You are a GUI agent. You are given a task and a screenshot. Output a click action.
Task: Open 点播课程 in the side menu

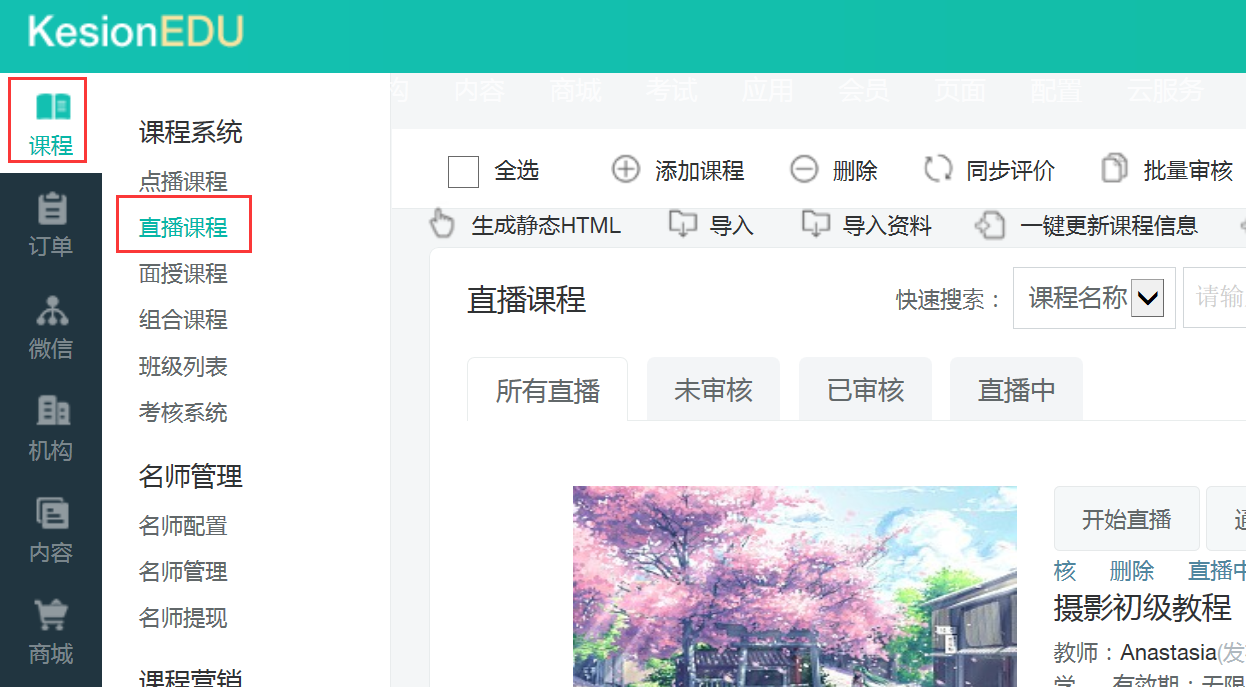[x=183, y=181]
